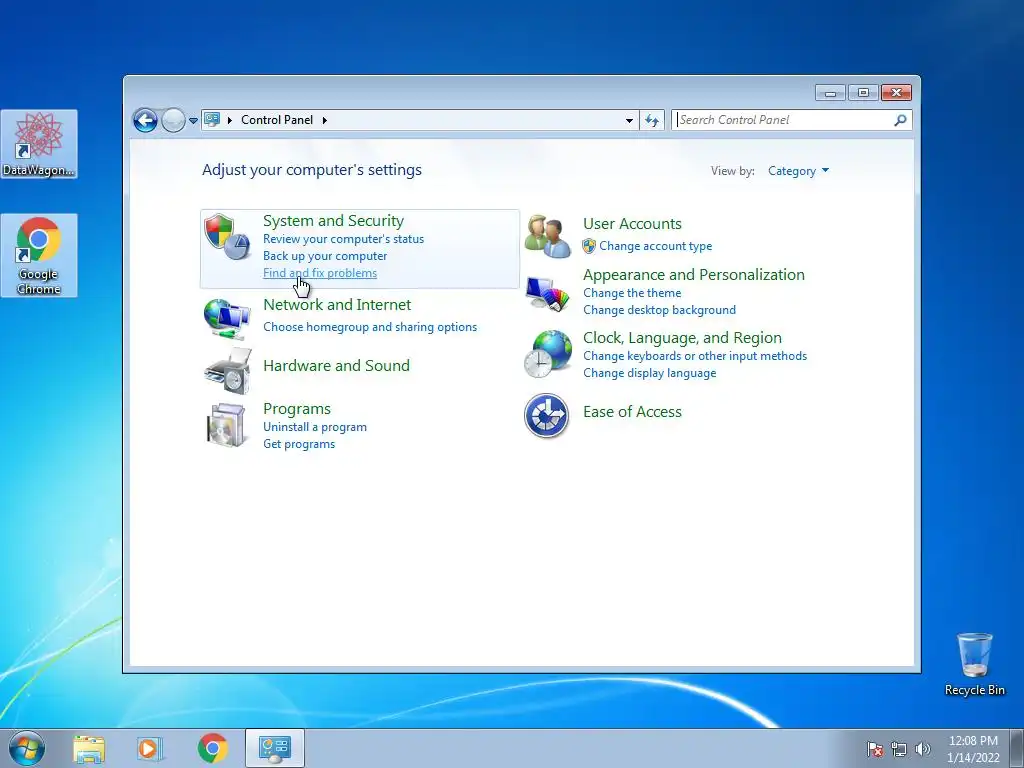1024x768 pixels.
Task: Open the System and Security shield icon
Action: click(x=227, y=236)
